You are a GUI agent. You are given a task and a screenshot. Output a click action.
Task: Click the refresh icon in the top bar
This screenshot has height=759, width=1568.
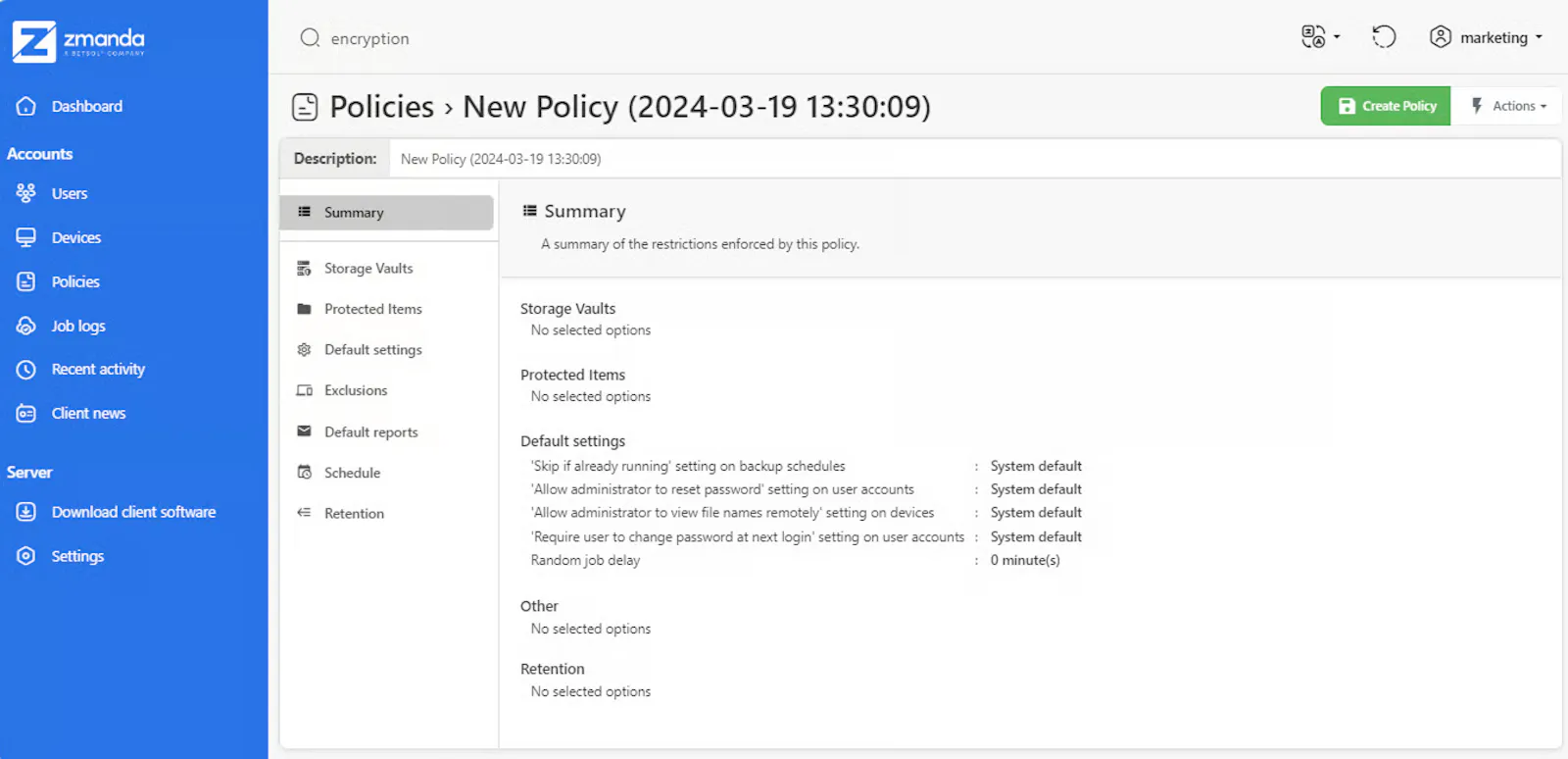pyautogui.click(x=1384, y=37)
